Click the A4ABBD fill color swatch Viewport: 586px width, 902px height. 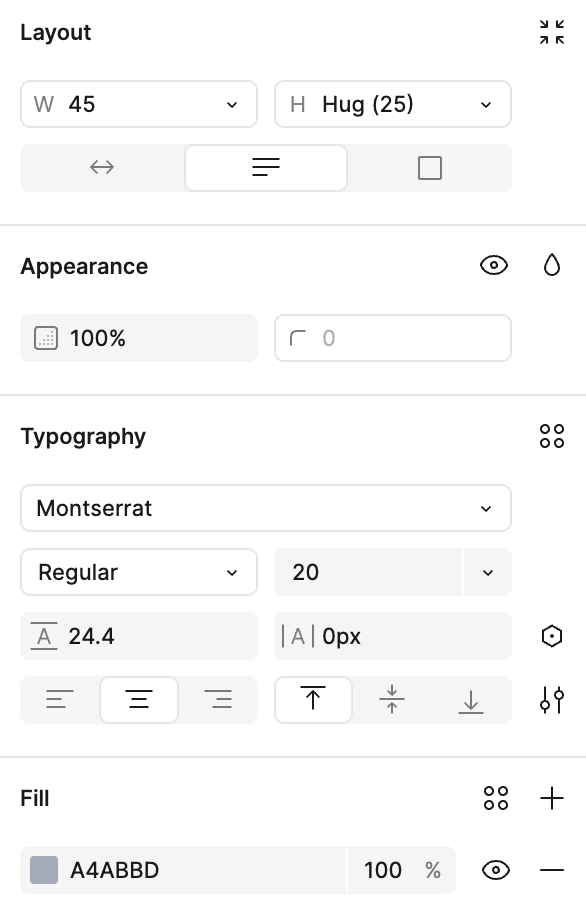coord(44,870)
